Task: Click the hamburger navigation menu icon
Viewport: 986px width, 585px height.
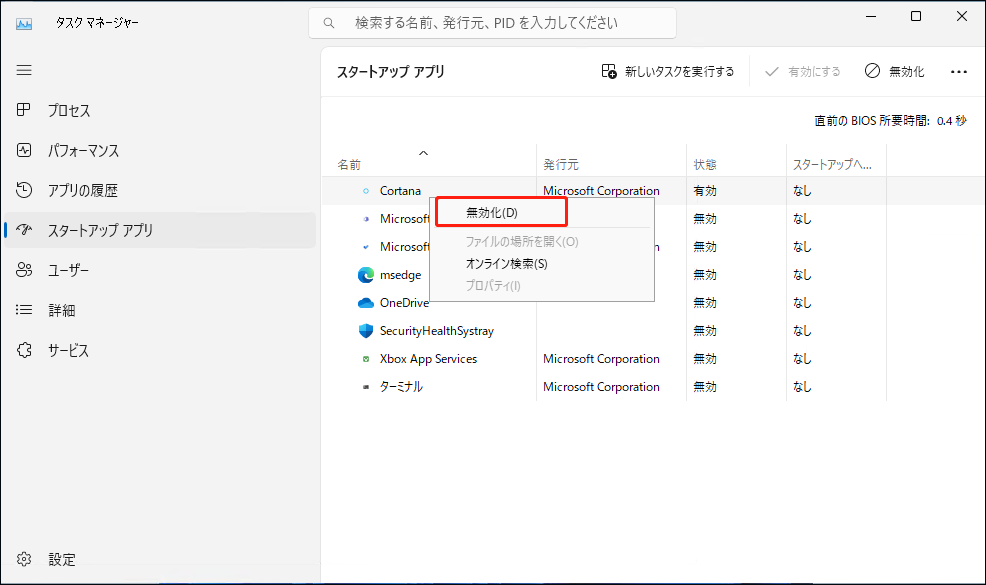Action: [23, 70]
